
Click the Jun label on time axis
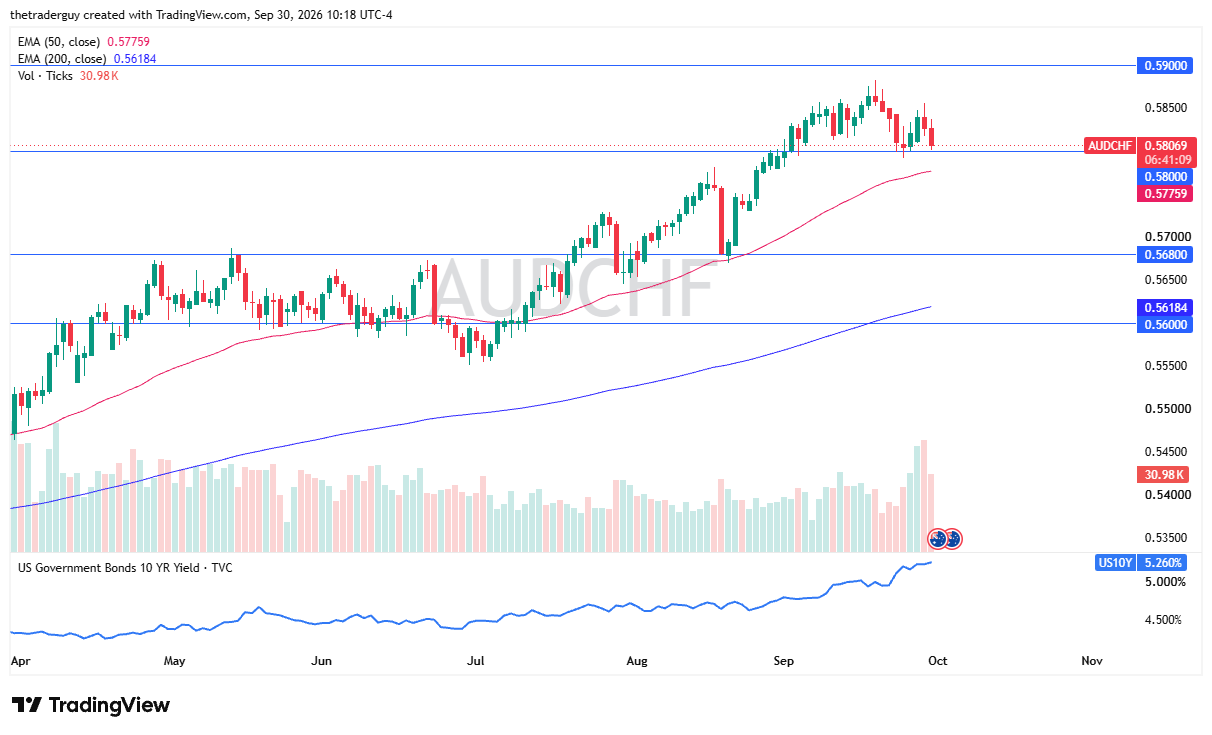pos(321,661)
